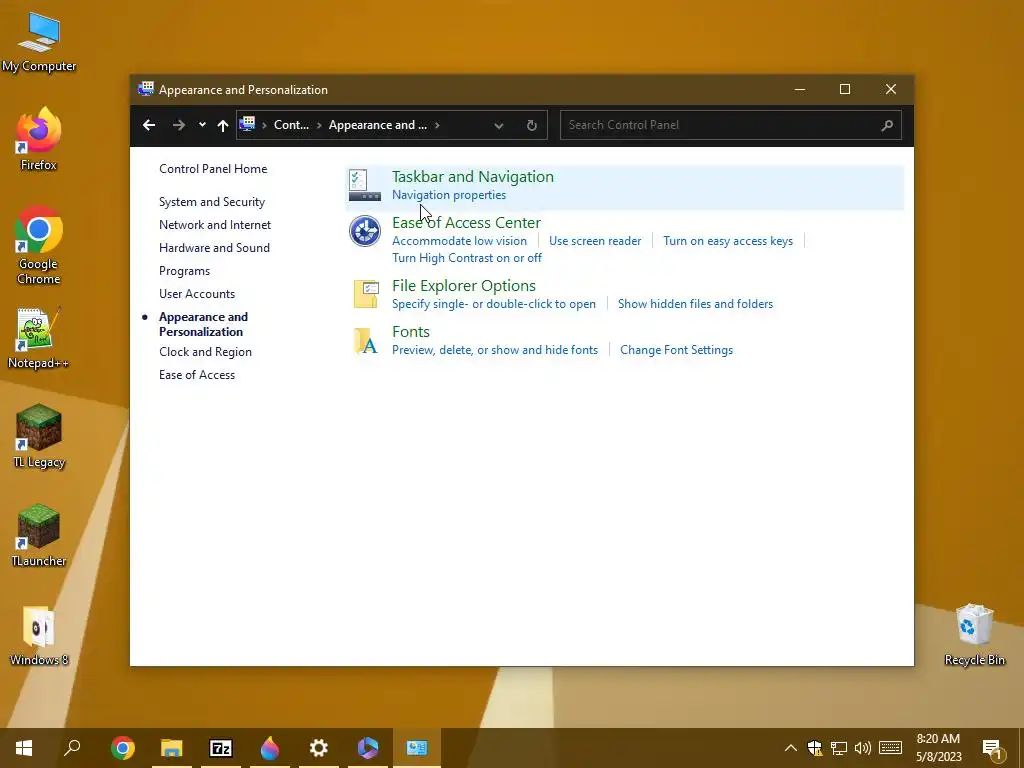Image resolution: width=1024 pixels, height=768 pixels.
Task: Open the security shield tray icon
Action: [814, 748]
